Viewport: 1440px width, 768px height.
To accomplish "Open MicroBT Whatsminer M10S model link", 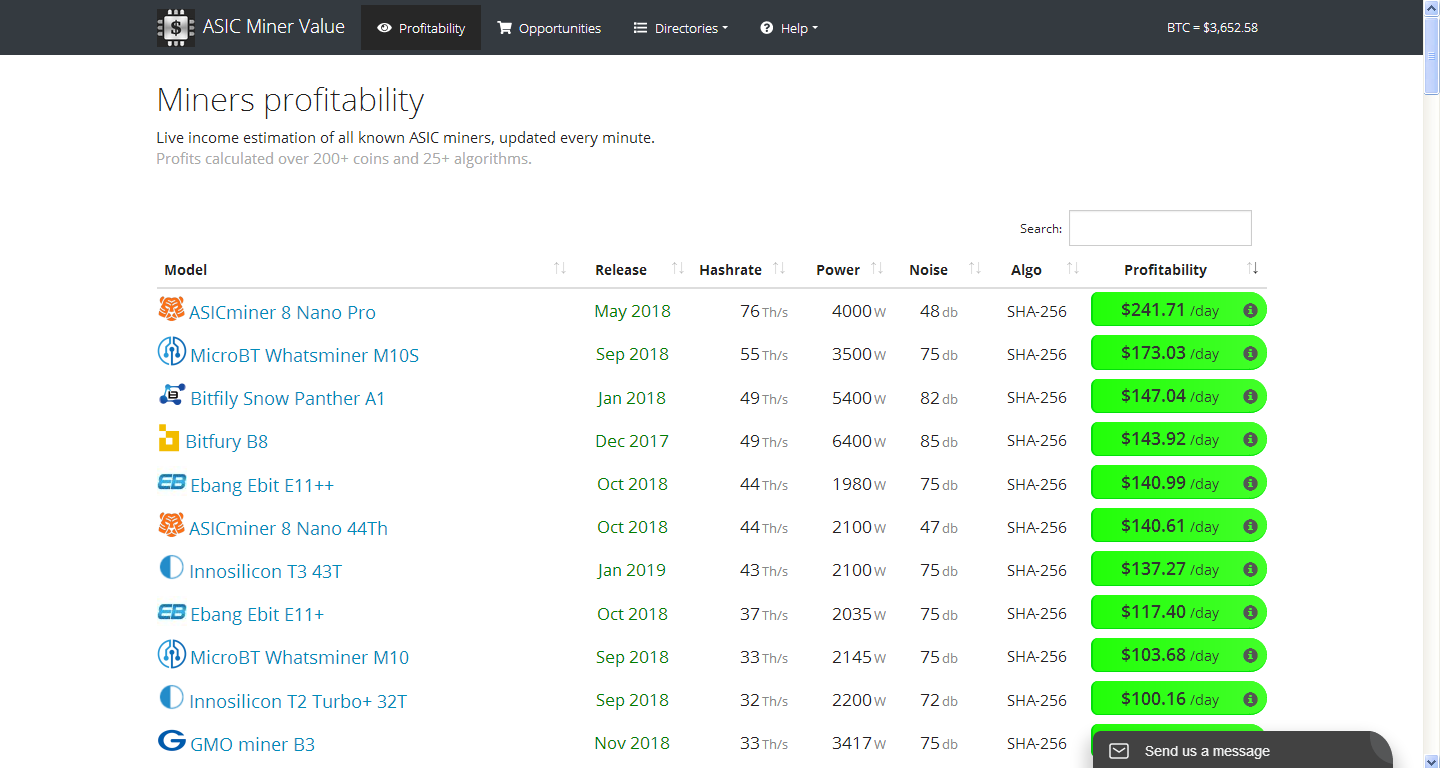I will pos(304,355).
